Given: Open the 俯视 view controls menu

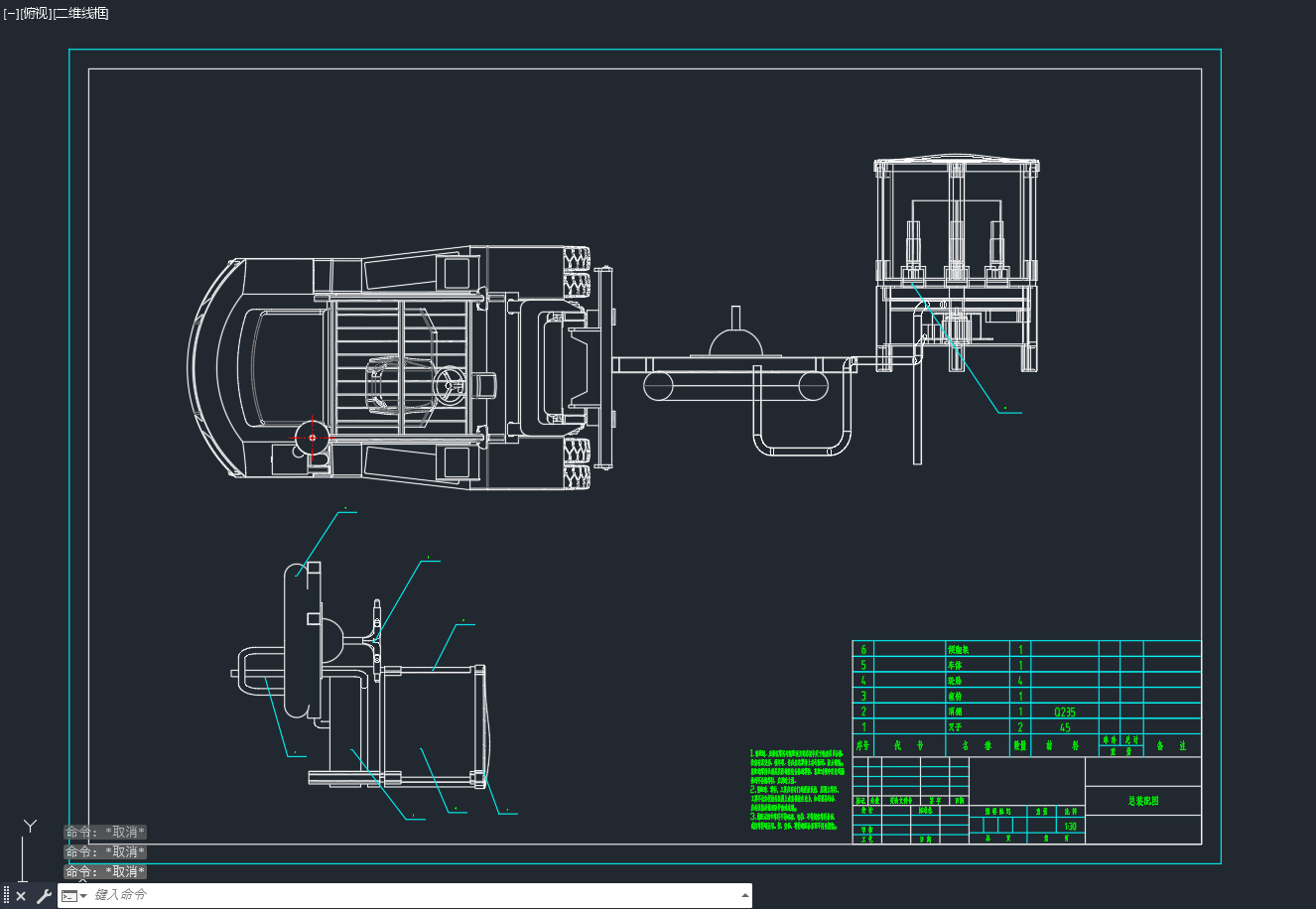Looking at the screenshot, I should tap(36, 13).
